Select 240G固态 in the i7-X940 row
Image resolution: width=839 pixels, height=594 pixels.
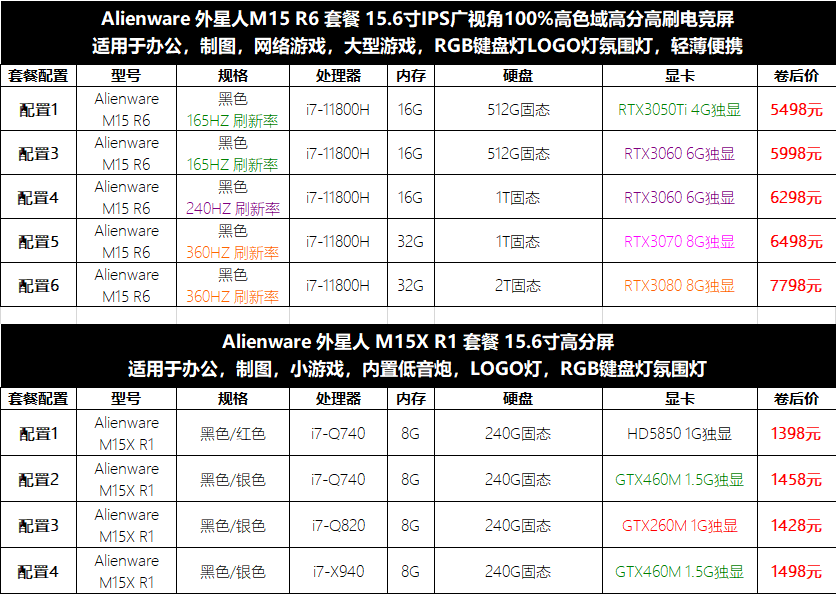[x=518, y=572]
